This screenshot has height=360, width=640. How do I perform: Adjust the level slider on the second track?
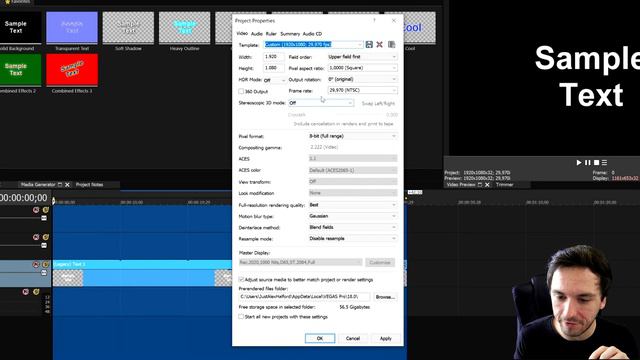44,245
